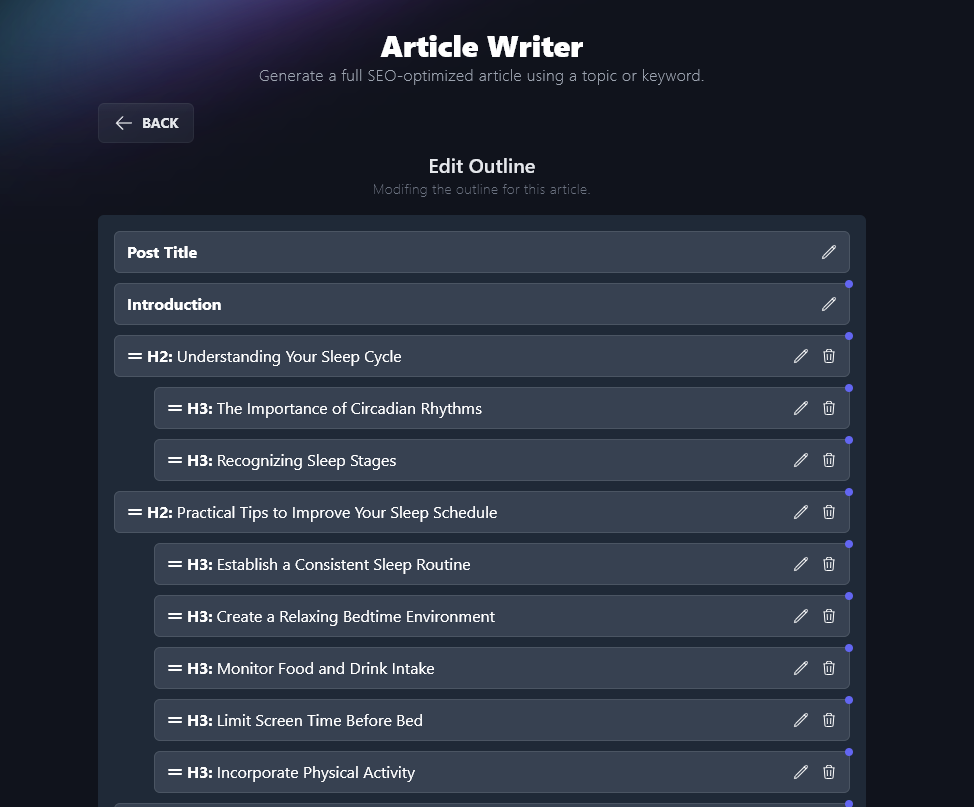Delete "Create a Relaxing Bedtime Environment"
This screenshot has width=974, height=807.
pos(829,616)
